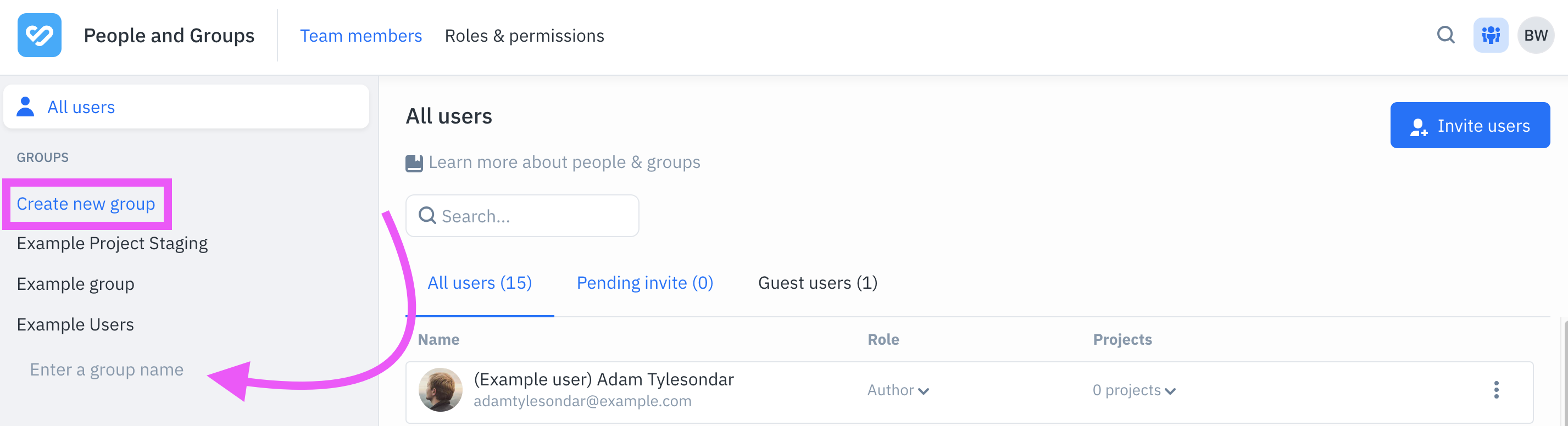Open the Team members tab
The width and height of the screenshot is (1568, 426).
(x=360, y=36)
